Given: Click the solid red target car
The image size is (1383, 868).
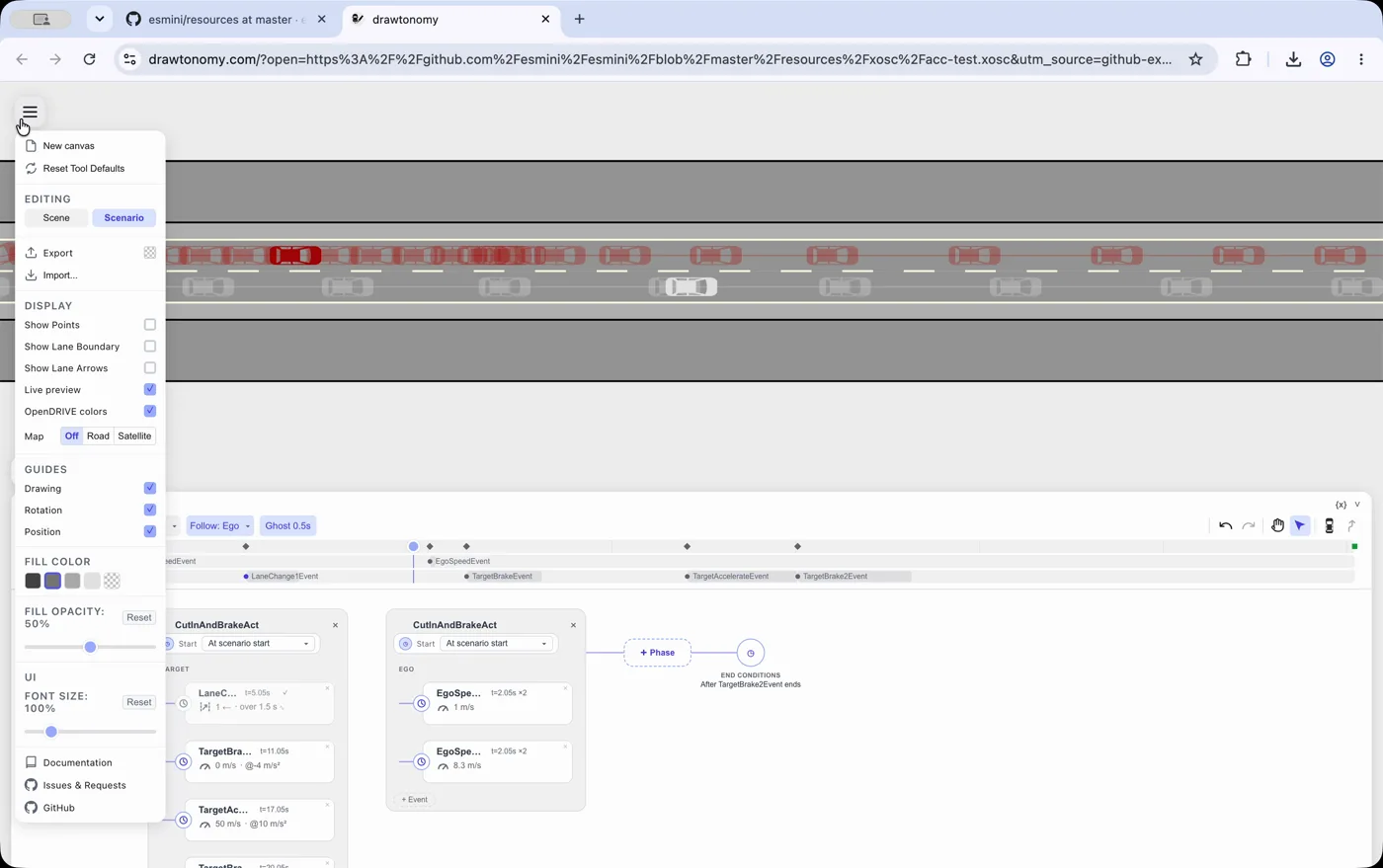Looking at the screenshot, I should point(295,256).
